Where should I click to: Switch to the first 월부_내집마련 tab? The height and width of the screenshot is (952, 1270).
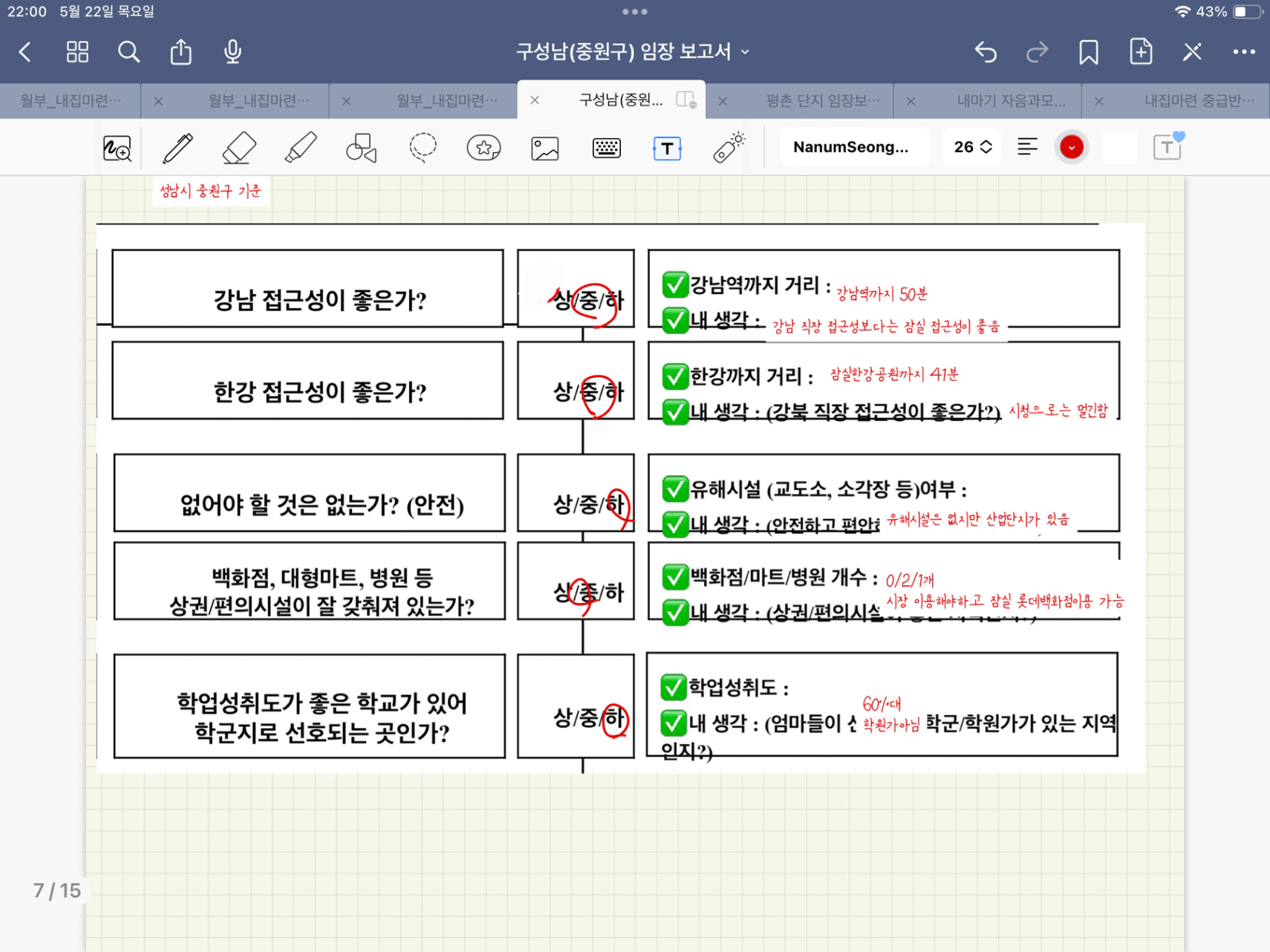click(71, 100)
